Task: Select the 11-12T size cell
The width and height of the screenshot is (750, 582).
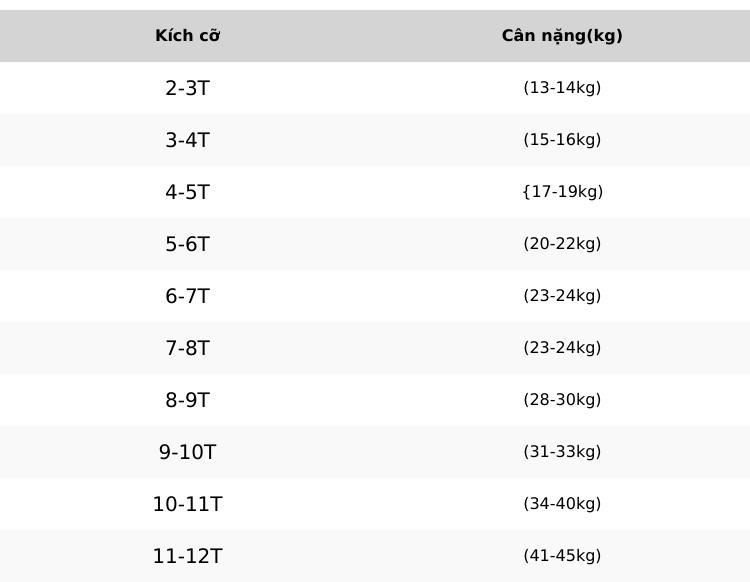Action: click(x=188, y=556)
